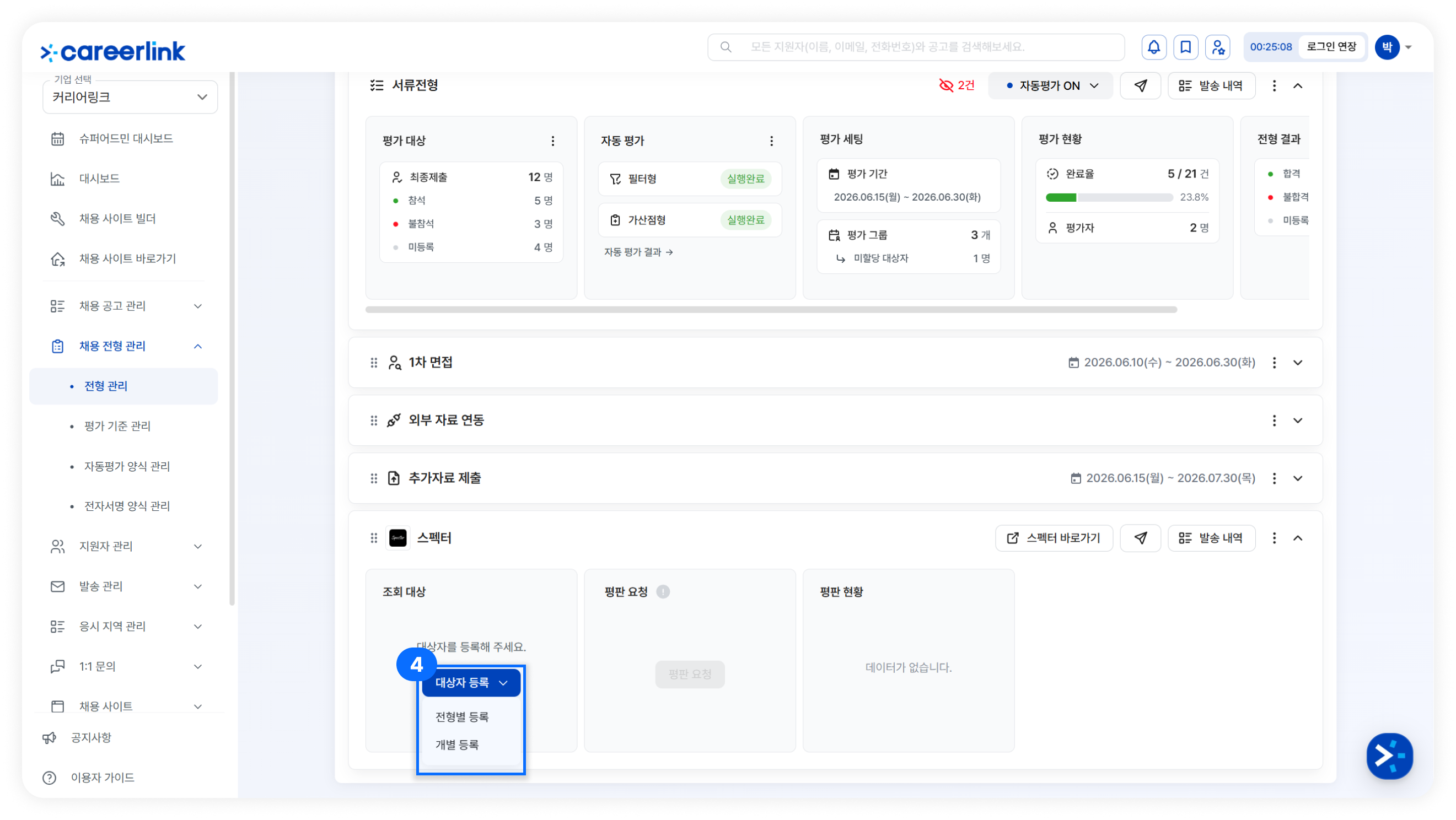Open the 기업 선택 company dropdown

[x=130, y=97]
